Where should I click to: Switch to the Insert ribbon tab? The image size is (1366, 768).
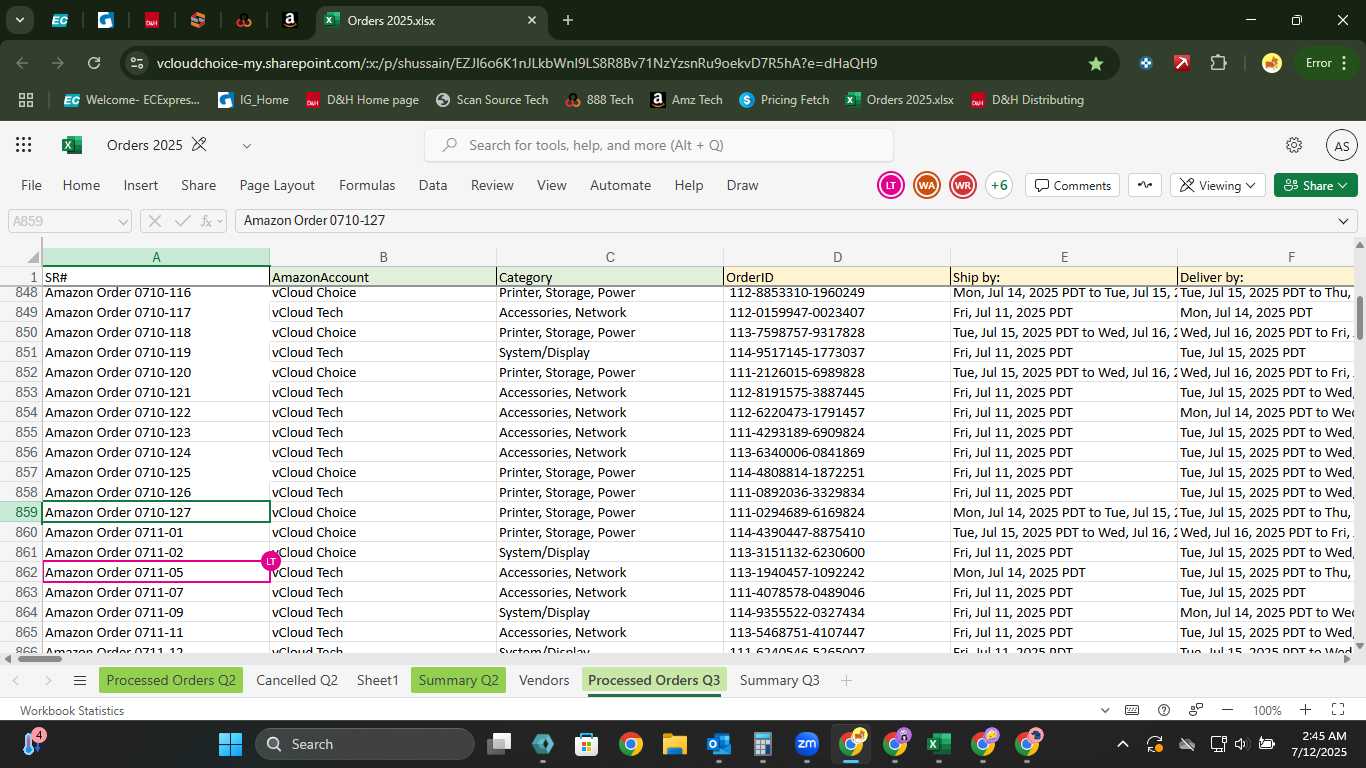point(141,185)
